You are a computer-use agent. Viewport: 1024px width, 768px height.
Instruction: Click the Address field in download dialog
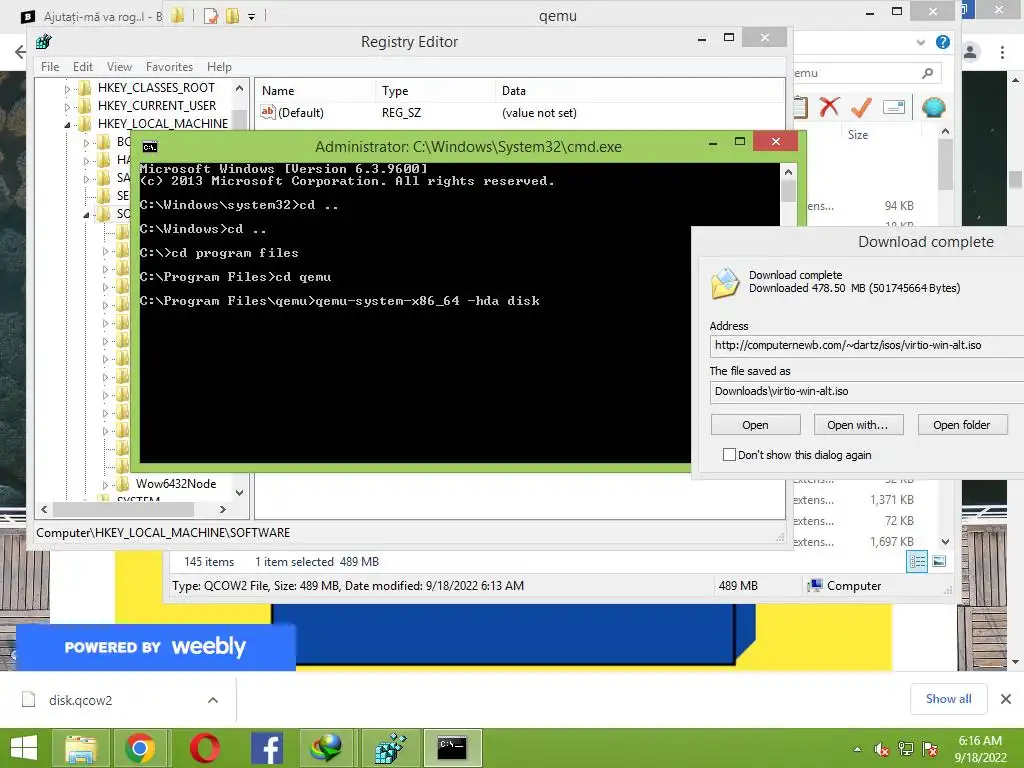pos(867,345)
